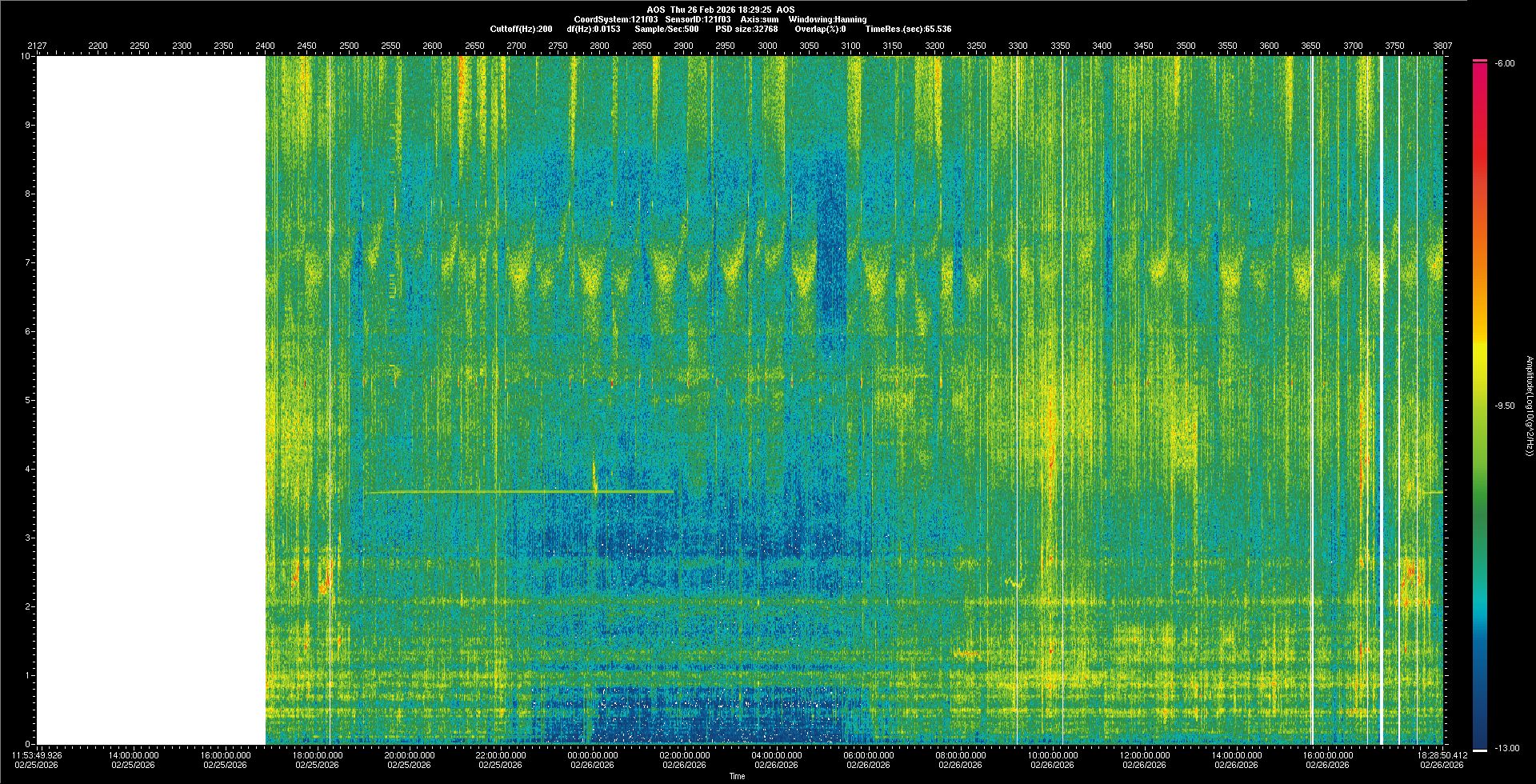Select the TimeRes.(sec):65.536 parameter

(x=908, y=29)
